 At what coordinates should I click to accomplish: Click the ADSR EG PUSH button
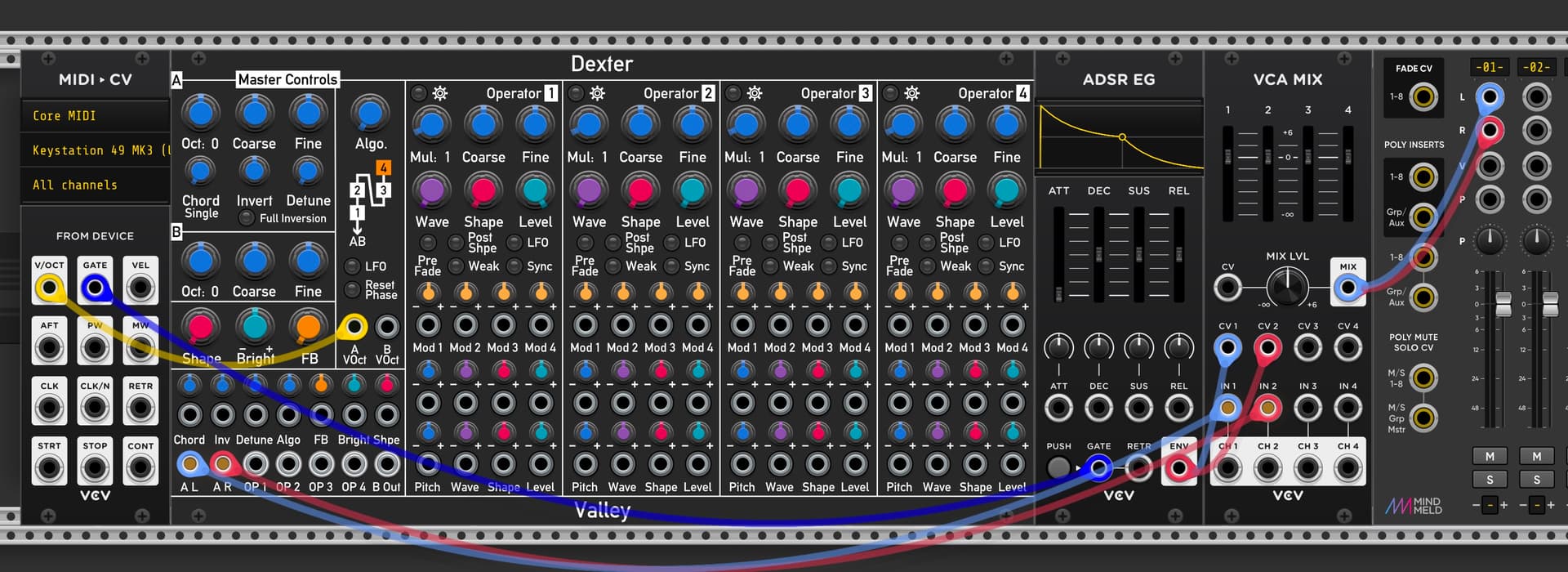(1058, 468)
